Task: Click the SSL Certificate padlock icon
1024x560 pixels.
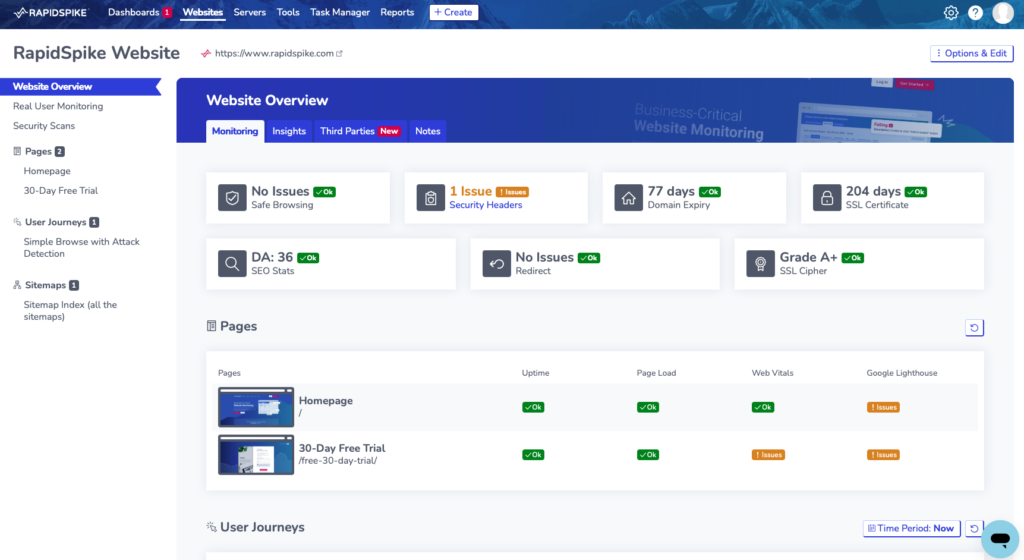Action: click(x=827, y=198)
